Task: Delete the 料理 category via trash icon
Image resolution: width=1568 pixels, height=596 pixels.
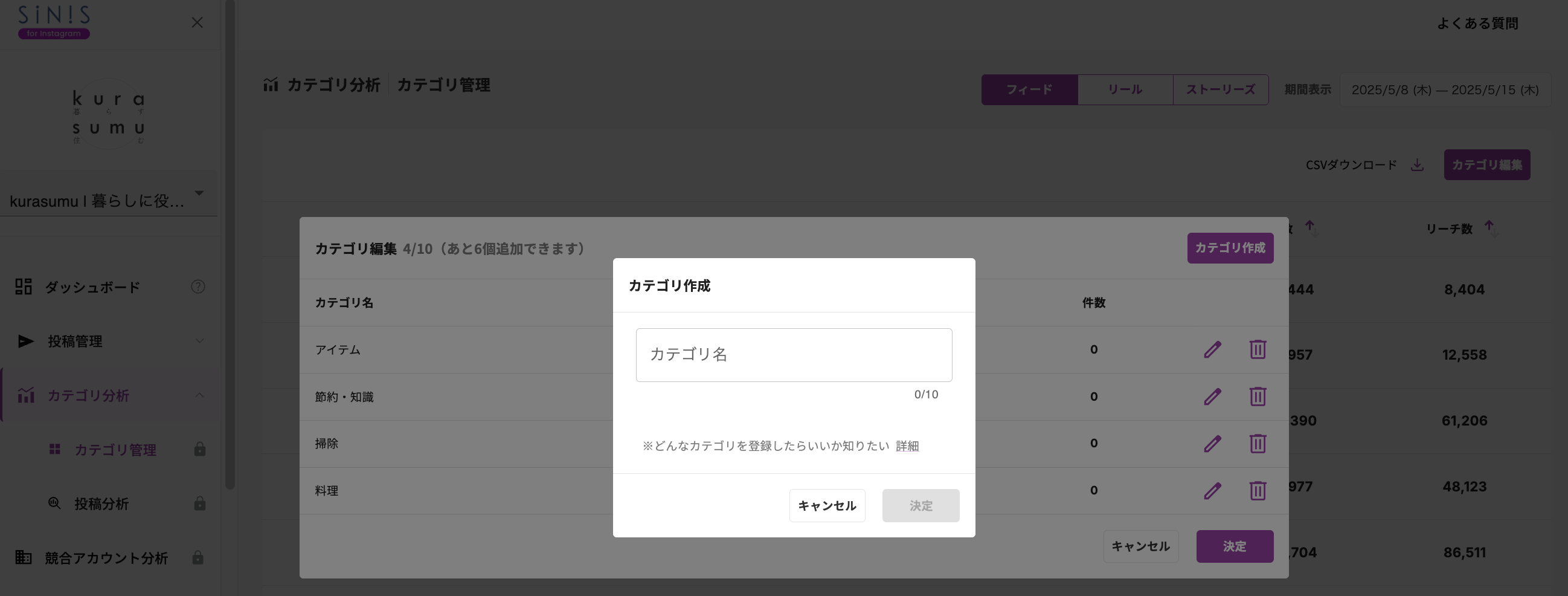Action: [1258, 491]
